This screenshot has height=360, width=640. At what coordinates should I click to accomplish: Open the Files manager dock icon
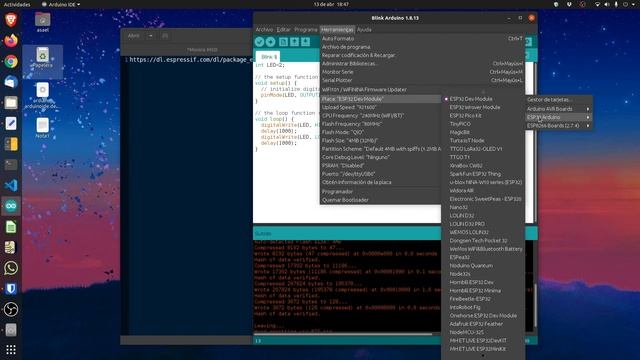click(x=11, y=102)
